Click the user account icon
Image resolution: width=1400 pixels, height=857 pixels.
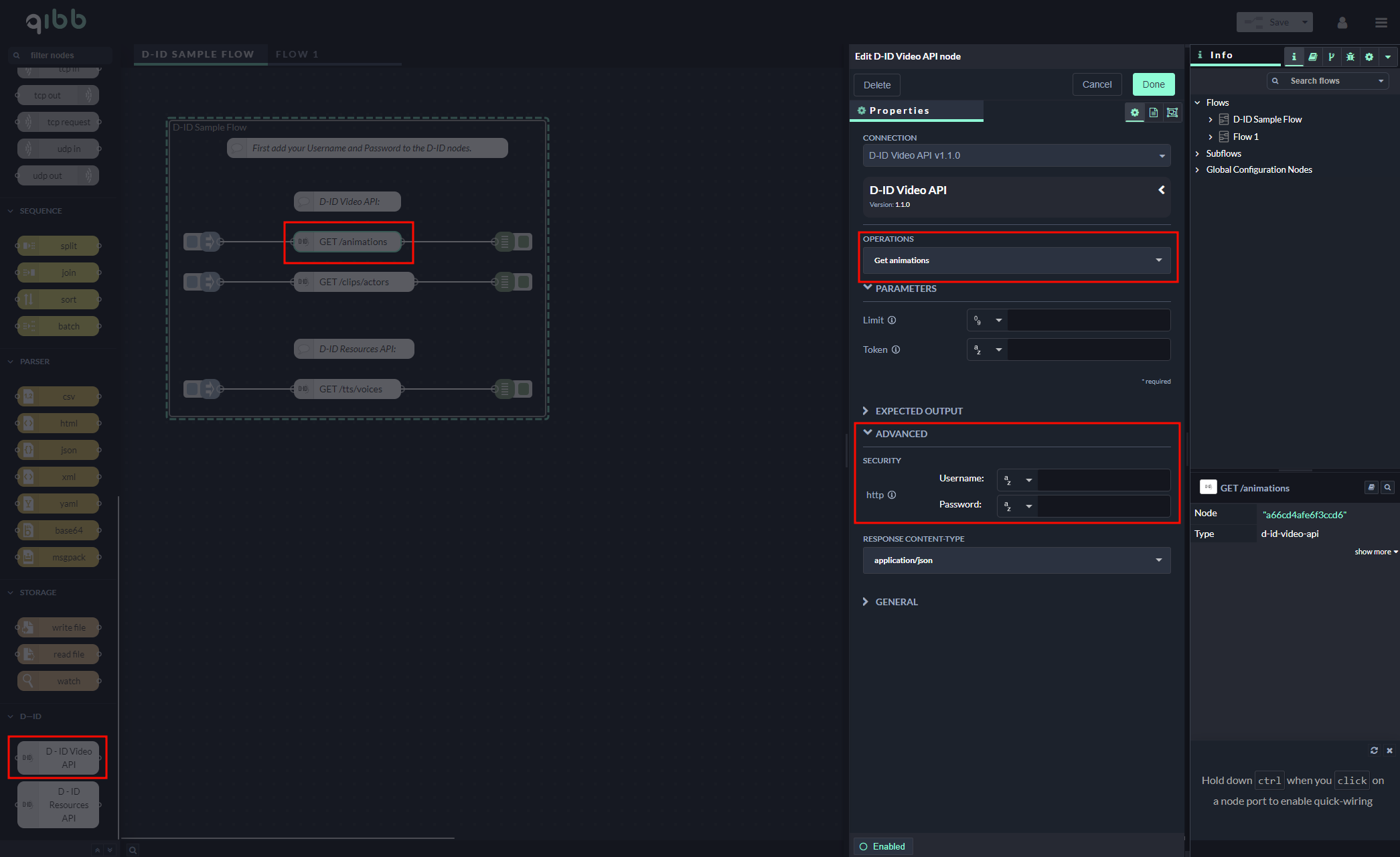tap(1342, 23)
